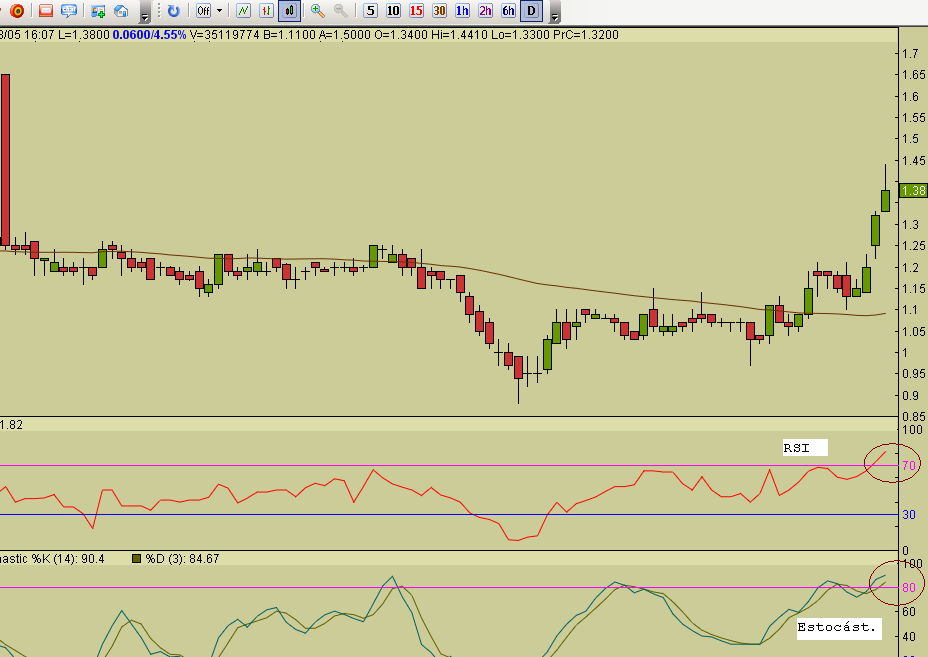The width and height of the screenshot is (928, 657).
Task: Click the Off button
Action: [x=203, y=11]
